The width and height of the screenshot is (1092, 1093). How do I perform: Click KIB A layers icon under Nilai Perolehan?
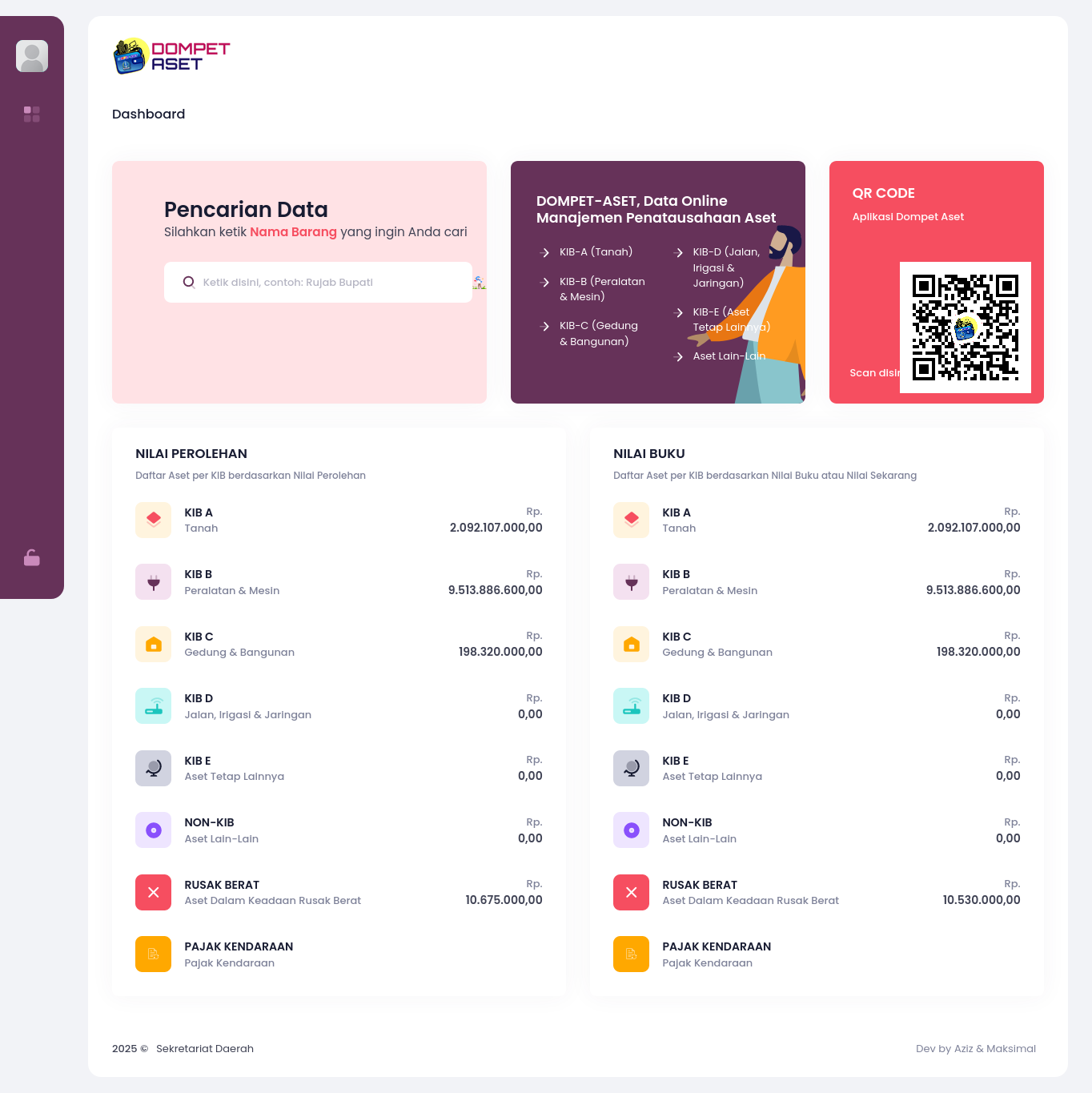pos(154,520)
